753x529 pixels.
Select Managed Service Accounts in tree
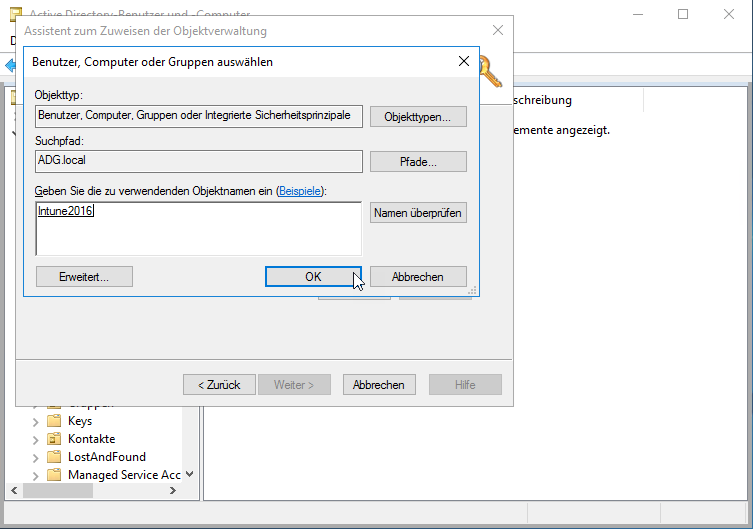(x=124, y=475)
